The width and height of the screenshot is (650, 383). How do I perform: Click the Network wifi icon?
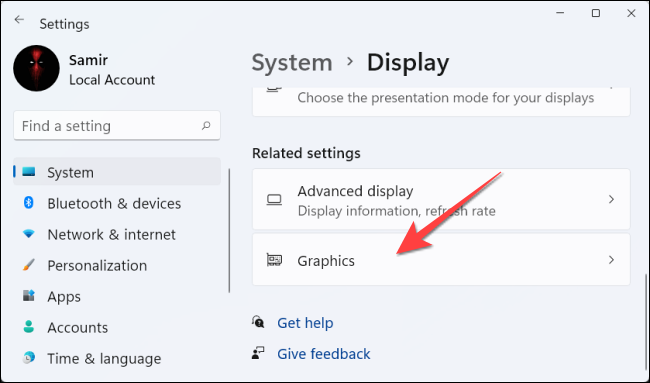[29, 234]
